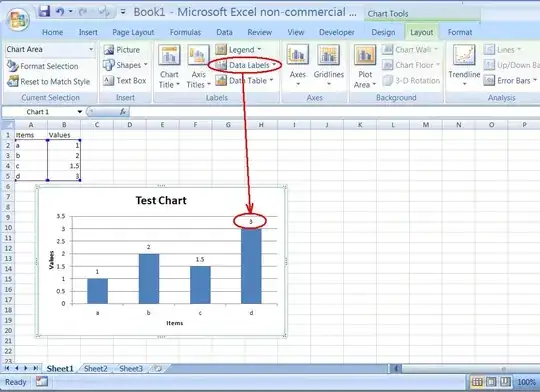Viewport: 540px width, 392px height.
Task: Select Normal view button in status bar
Action: coord(477,382)
